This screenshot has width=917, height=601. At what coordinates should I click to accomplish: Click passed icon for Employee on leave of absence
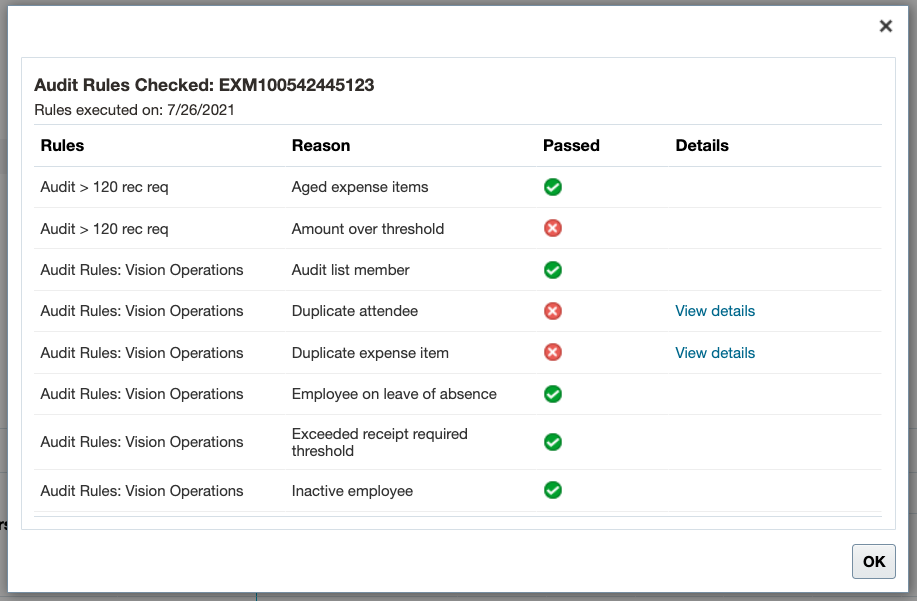click(x=552, y=394)
